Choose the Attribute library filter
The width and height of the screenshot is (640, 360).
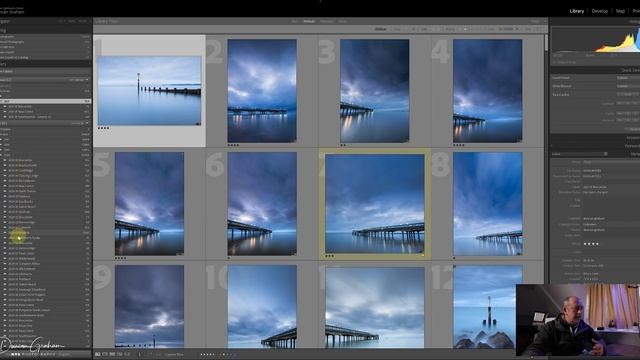[309, 21]
